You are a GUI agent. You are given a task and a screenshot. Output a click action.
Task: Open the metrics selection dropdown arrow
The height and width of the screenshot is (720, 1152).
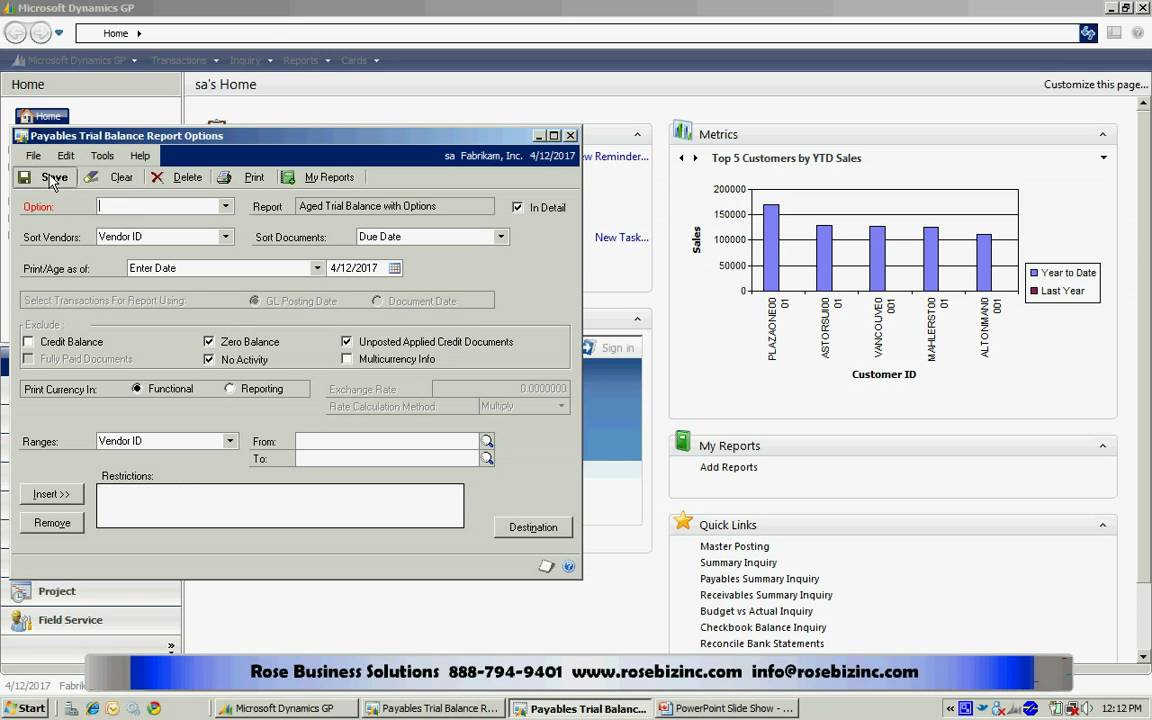pos(1104,158)
